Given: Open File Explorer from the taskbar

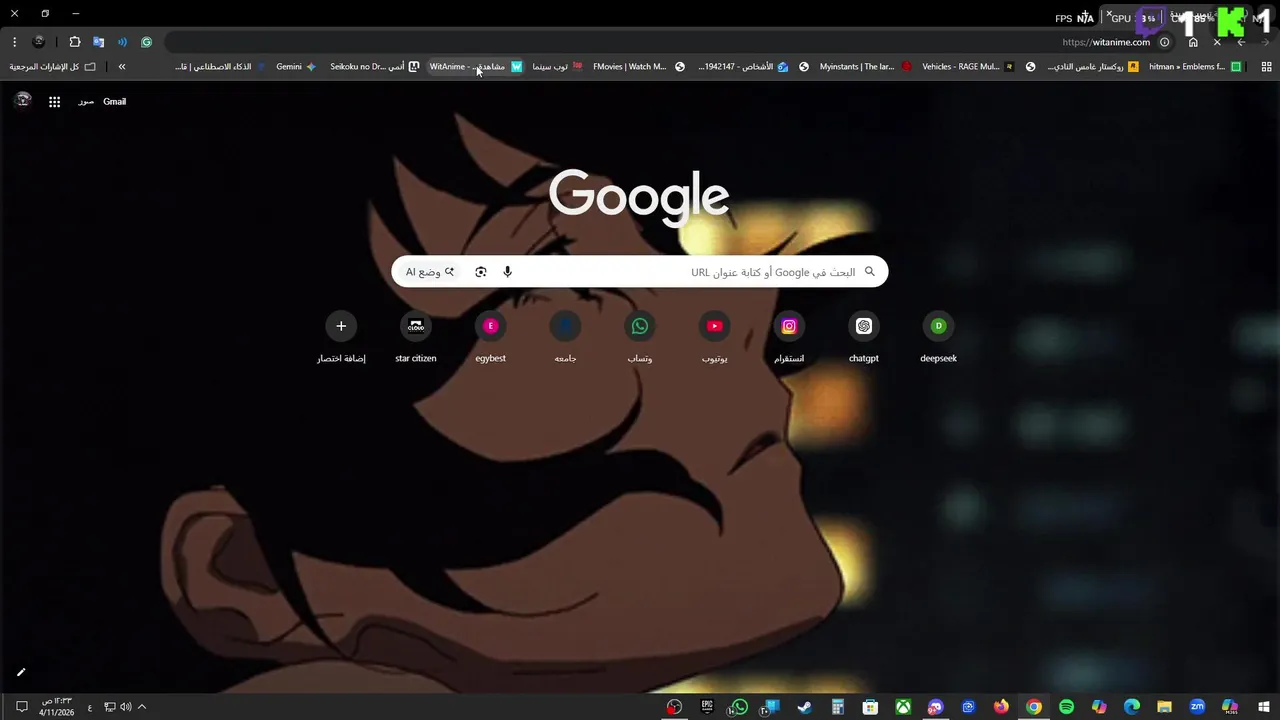Looking at the screenshot, I should [1164, 707].
